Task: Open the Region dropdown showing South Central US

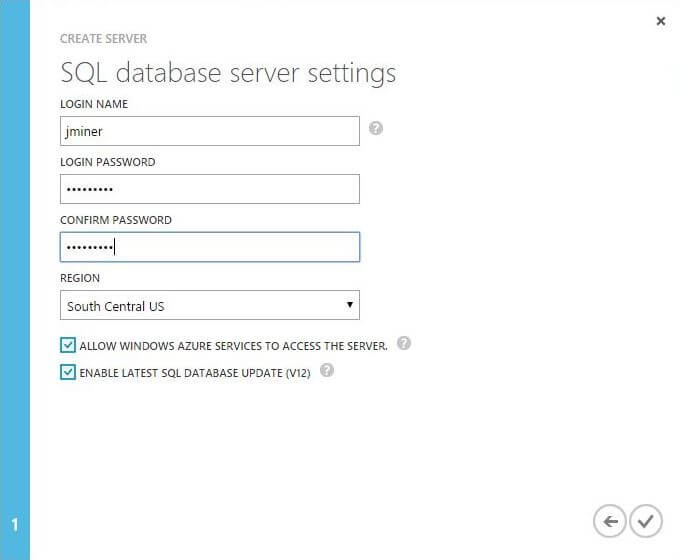Action: tap(210, 305)
